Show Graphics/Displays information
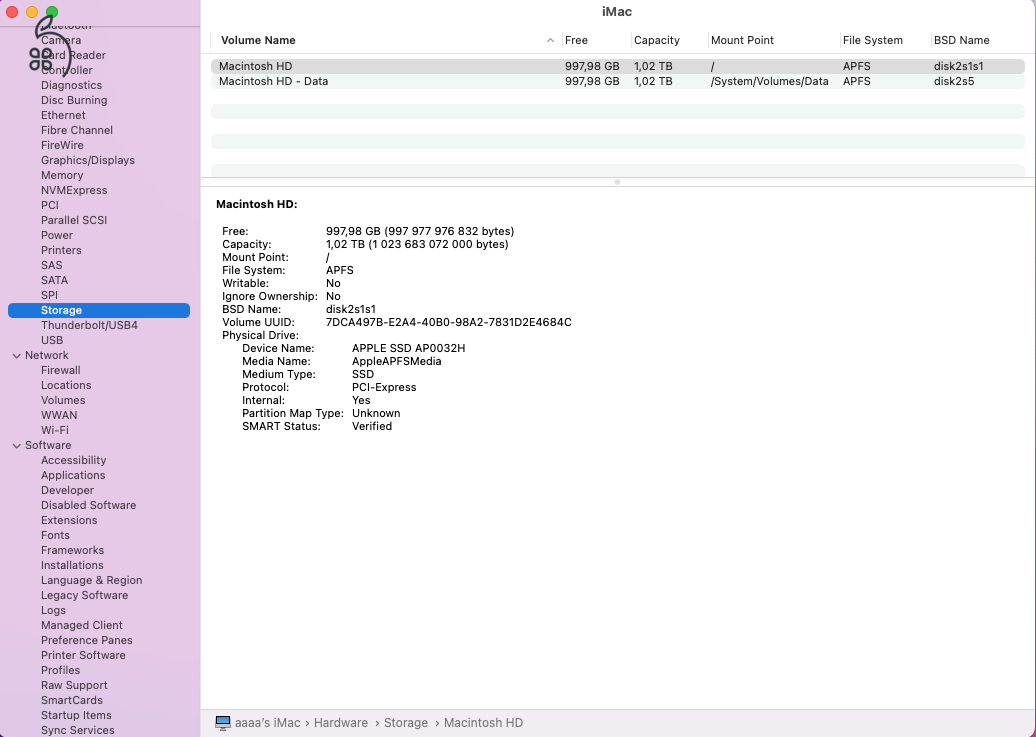This screenshot has width=1036, height=737. (88, 160)
